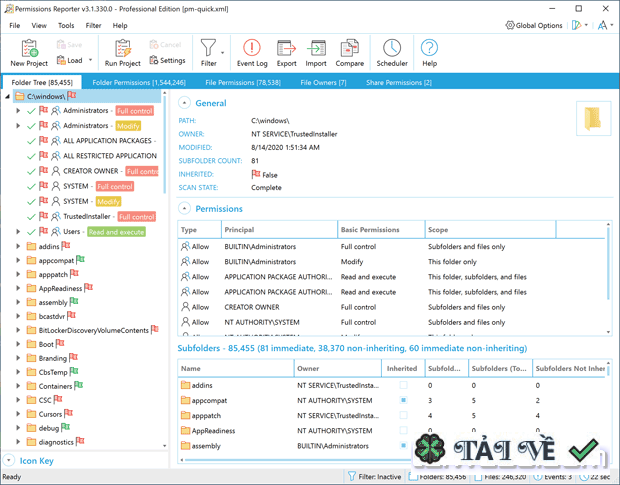This screenshot has height=485, width=620.
Task: Toggle Inherited checkbox for addins row
Action: 403,385
